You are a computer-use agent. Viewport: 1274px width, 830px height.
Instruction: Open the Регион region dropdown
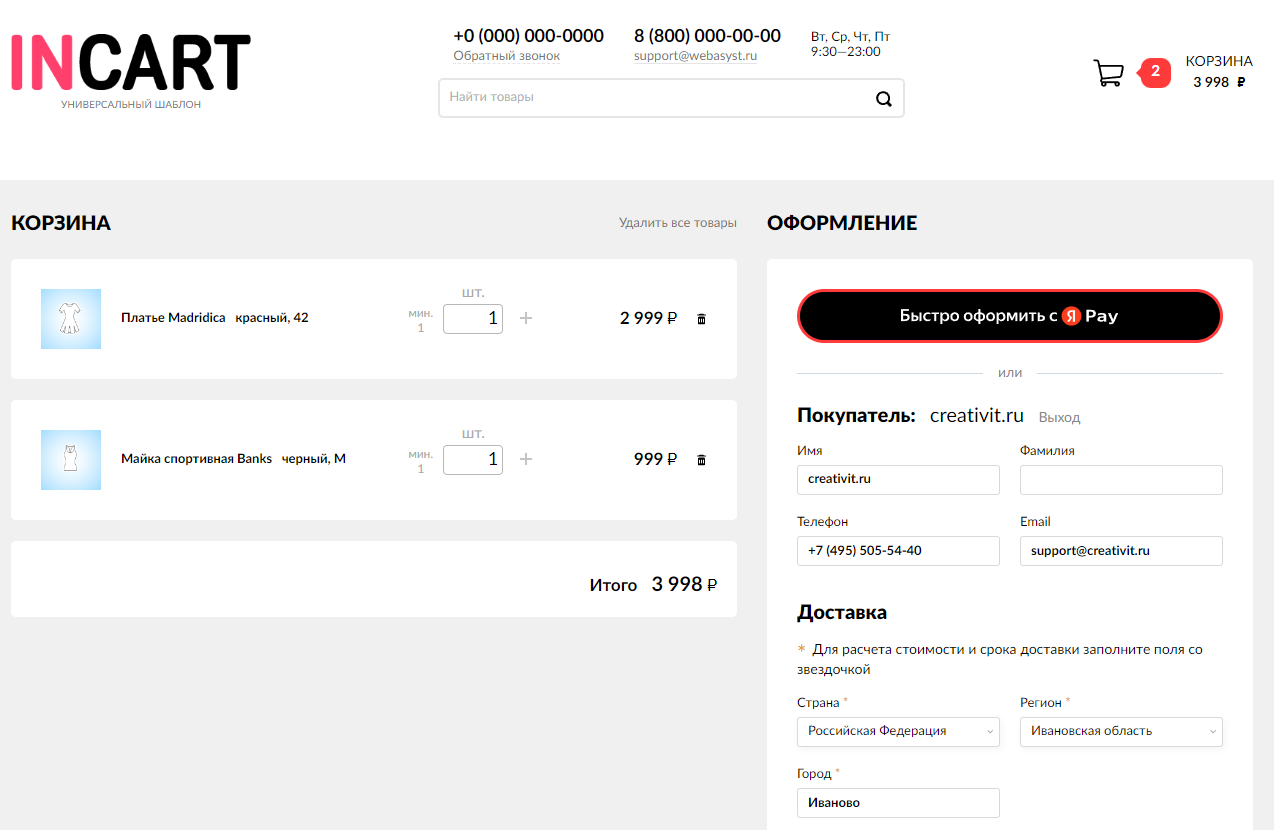(x=1121, y=731)
